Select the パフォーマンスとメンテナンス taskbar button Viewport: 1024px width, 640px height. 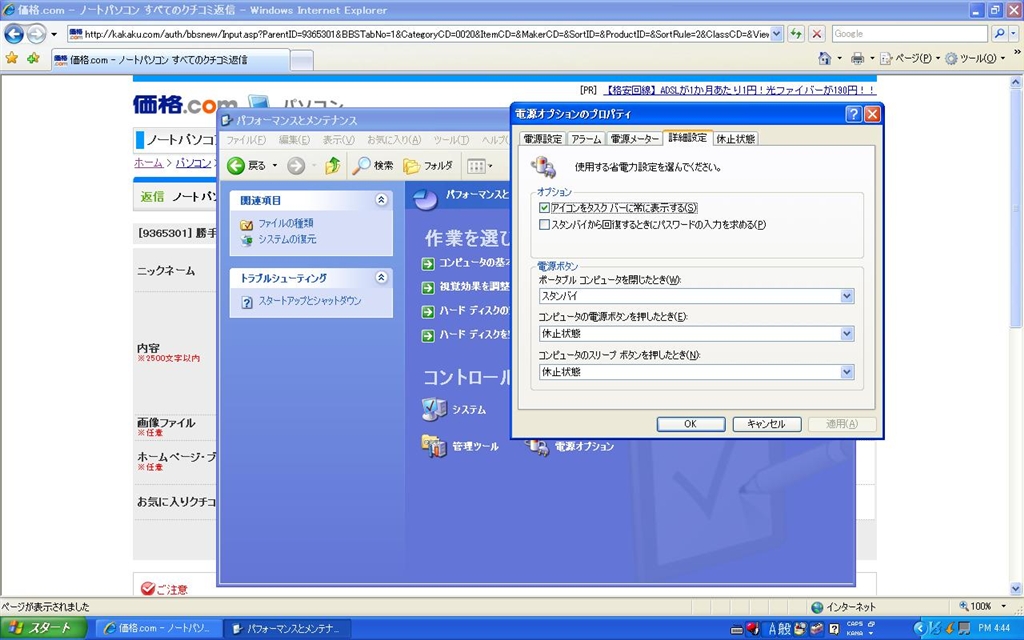(286, 629)
